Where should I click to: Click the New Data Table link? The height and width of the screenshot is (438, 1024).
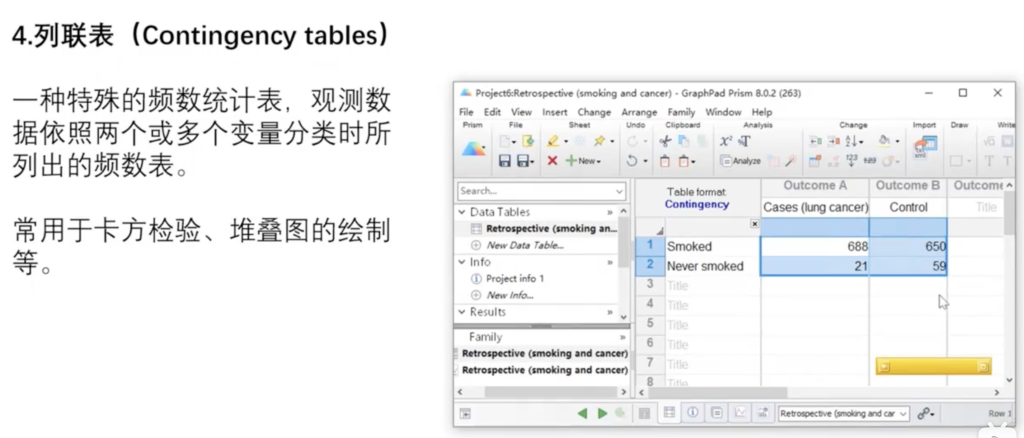[x=524, y=245]
